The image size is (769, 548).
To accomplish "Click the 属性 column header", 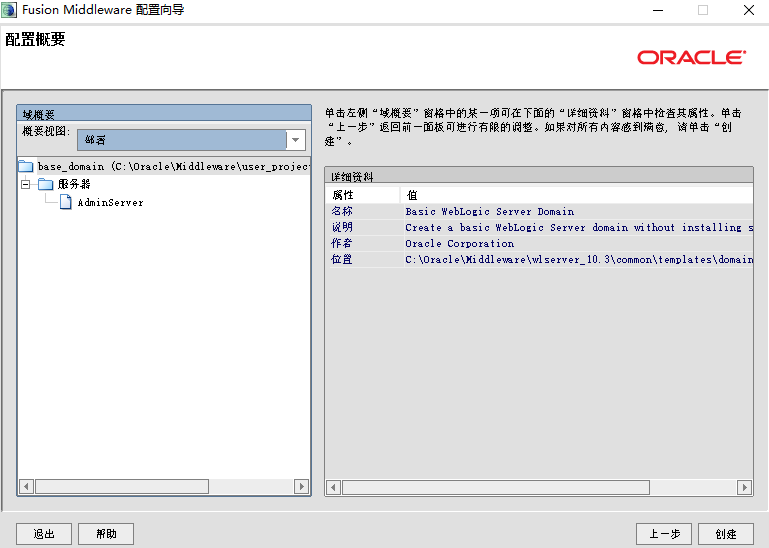I will click(x=363, y=195).
